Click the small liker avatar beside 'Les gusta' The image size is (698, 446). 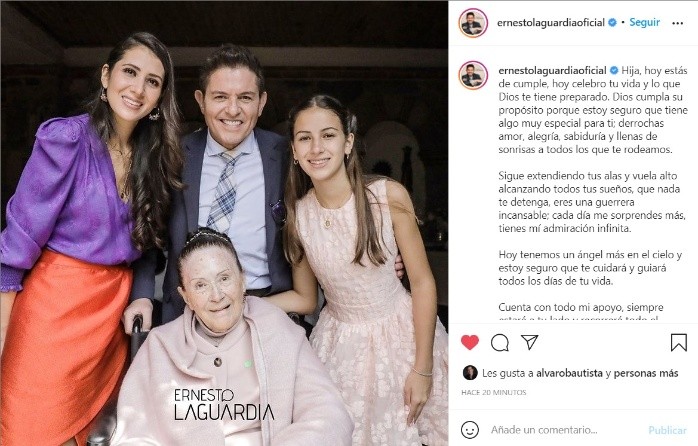(470, 373)
